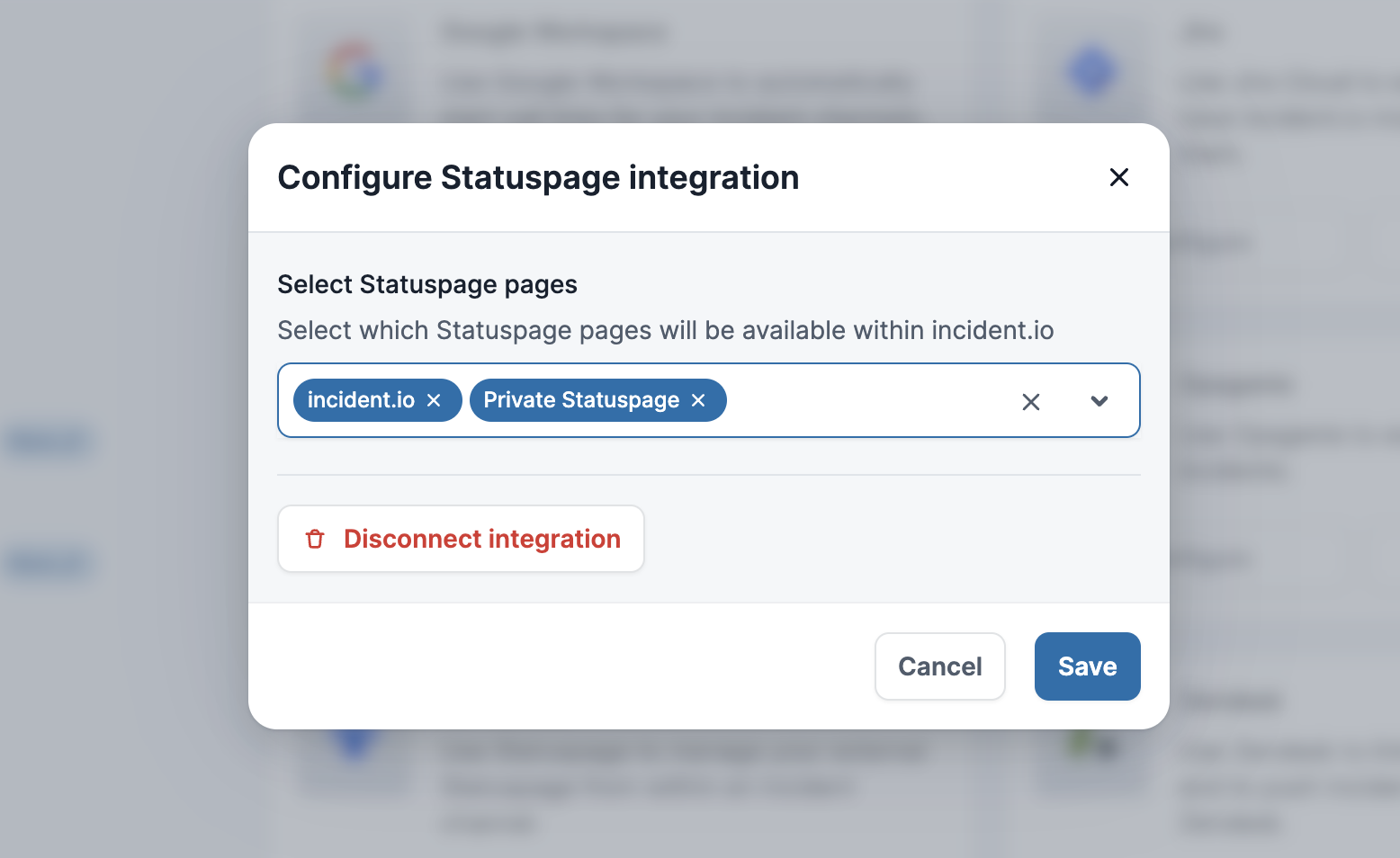
Task: Click the lower blurred blue badge at left edge
Action: click(x=48, y=563)
